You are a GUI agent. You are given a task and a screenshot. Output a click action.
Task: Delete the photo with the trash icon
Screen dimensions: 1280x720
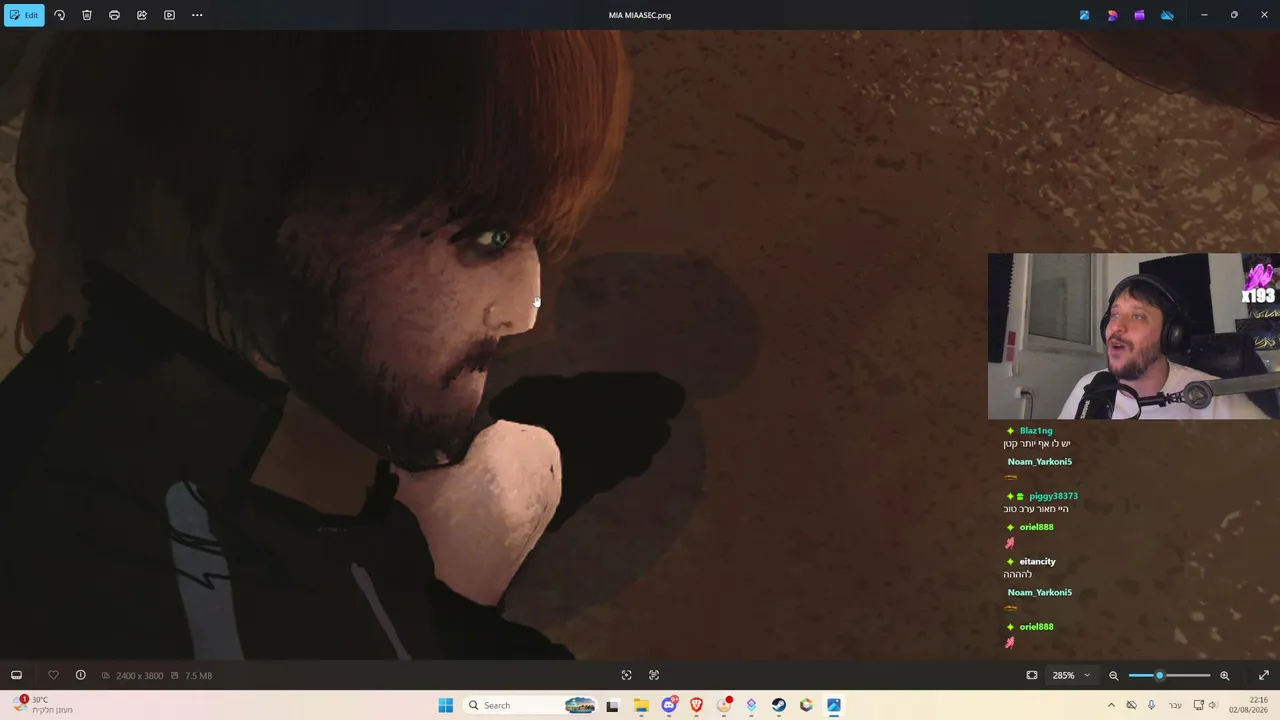click(87, 15)
